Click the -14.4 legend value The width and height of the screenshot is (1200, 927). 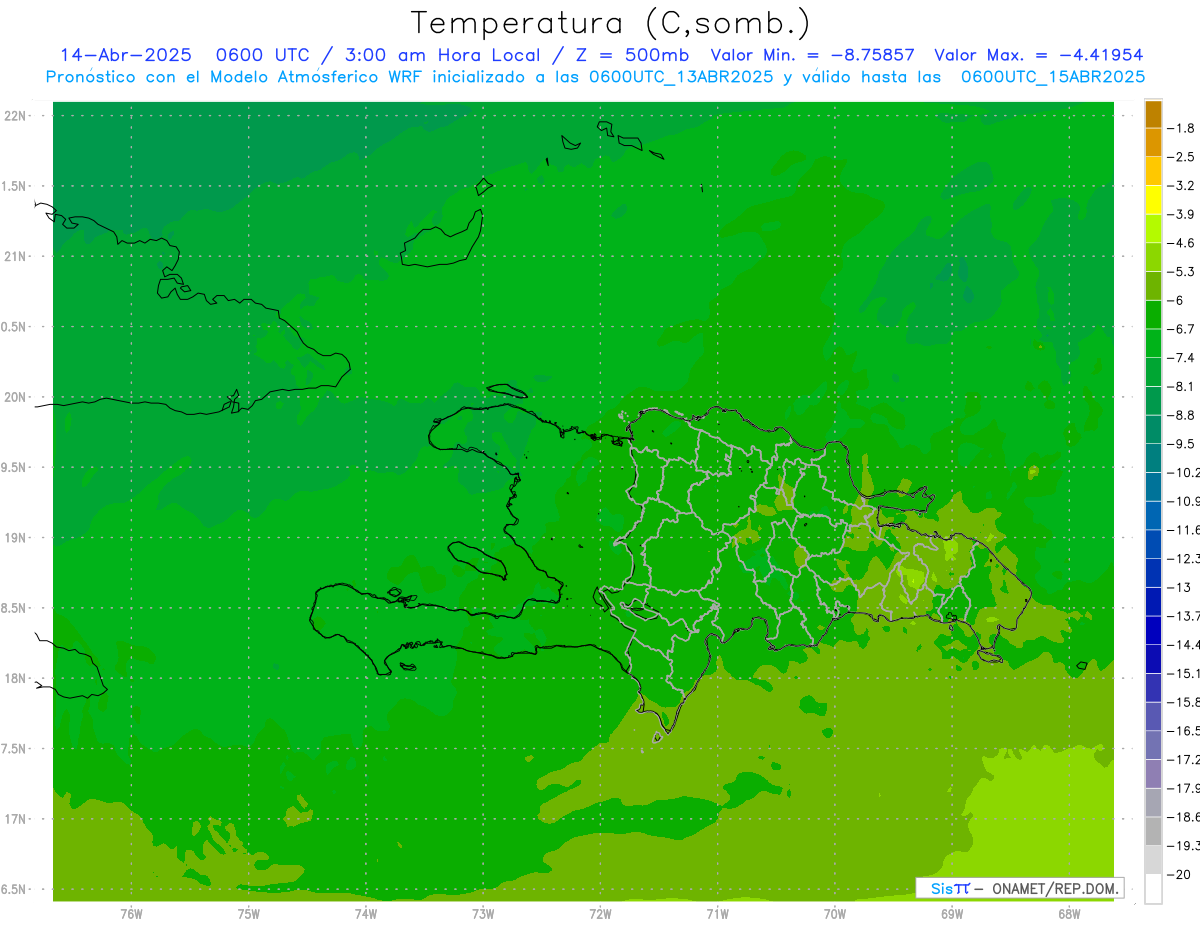tap(1185, 644)
